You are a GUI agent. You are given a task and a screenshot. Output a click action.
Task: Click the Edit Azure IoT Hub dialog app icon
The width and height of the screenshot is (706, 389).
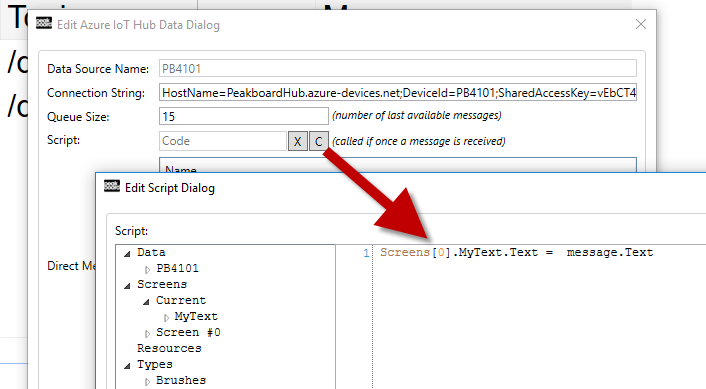click(44, 23)
